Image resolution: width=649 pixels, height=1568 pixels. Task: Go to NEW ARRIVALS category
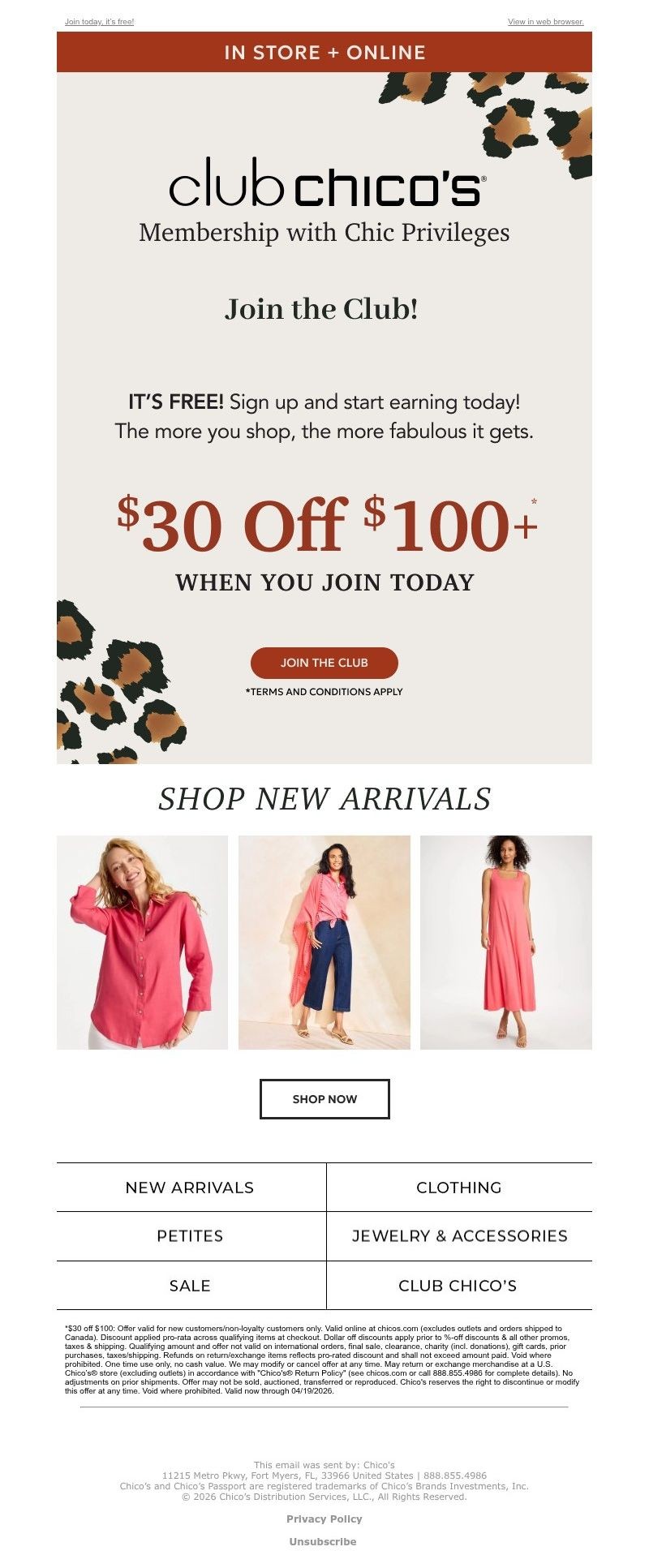[x=190, y=1188]
